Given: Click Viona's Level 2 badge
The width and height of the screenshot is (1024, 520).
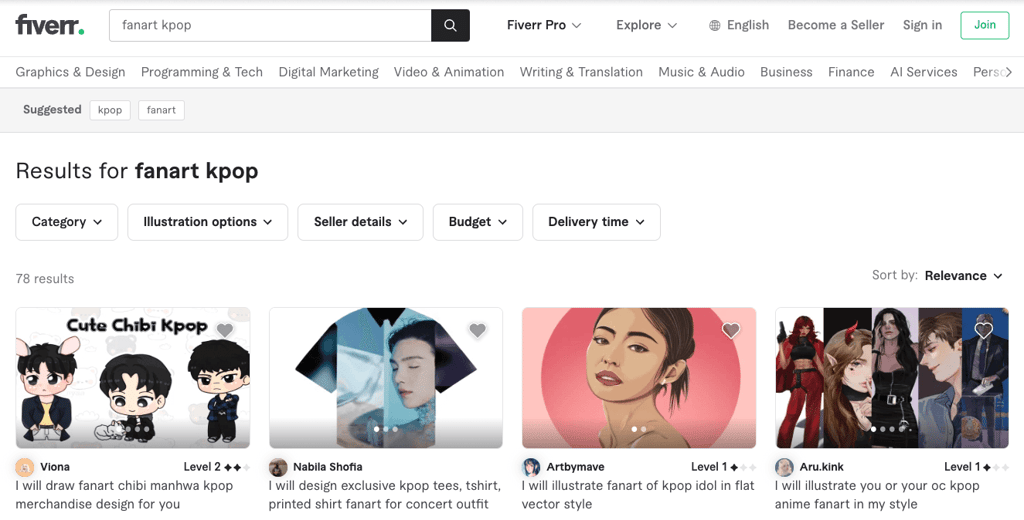Looking at the screenshot, I should (x=217, y=467).
